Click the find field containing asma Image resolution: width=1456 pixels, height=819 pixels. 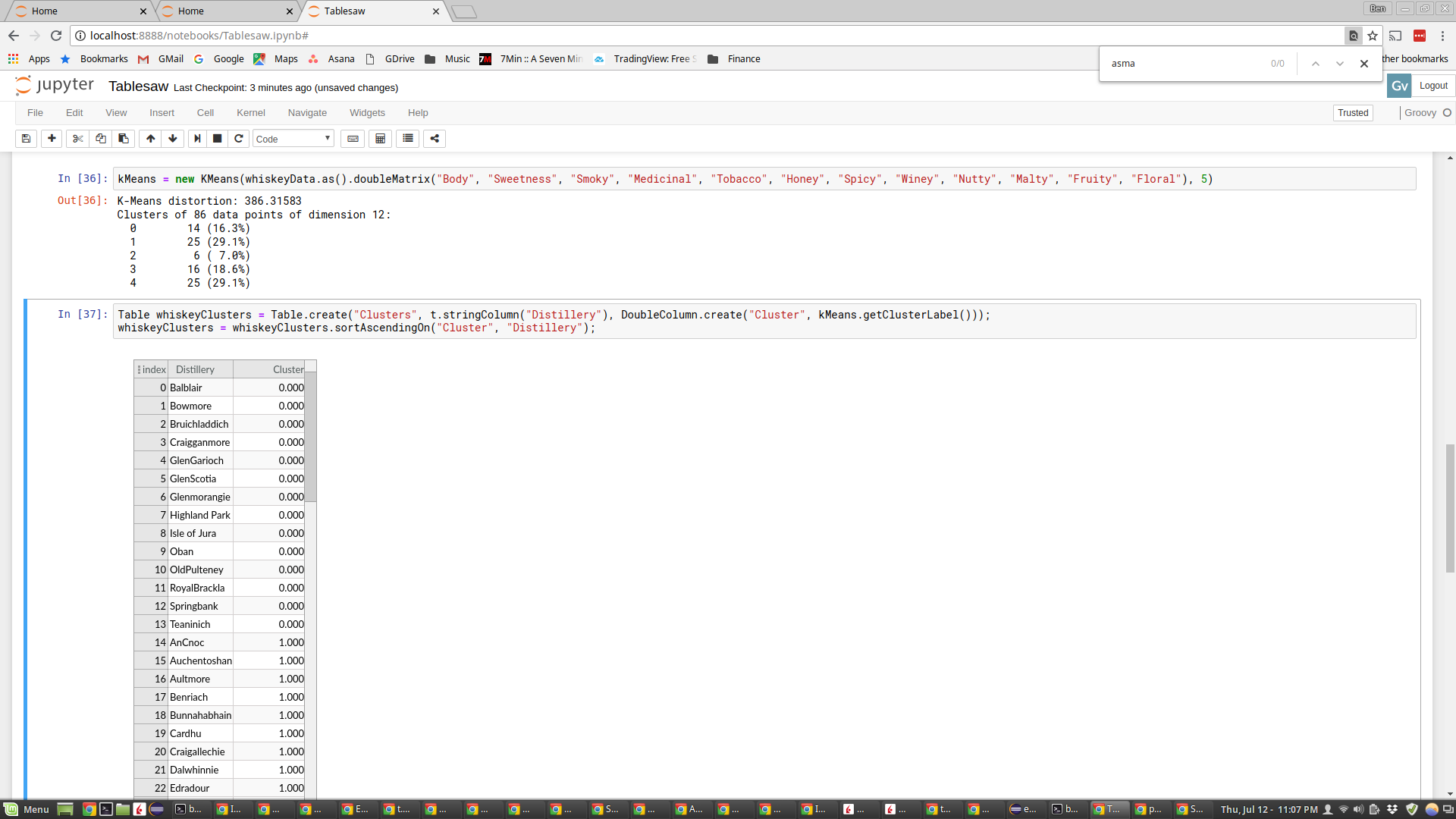tap(1183, 64)
